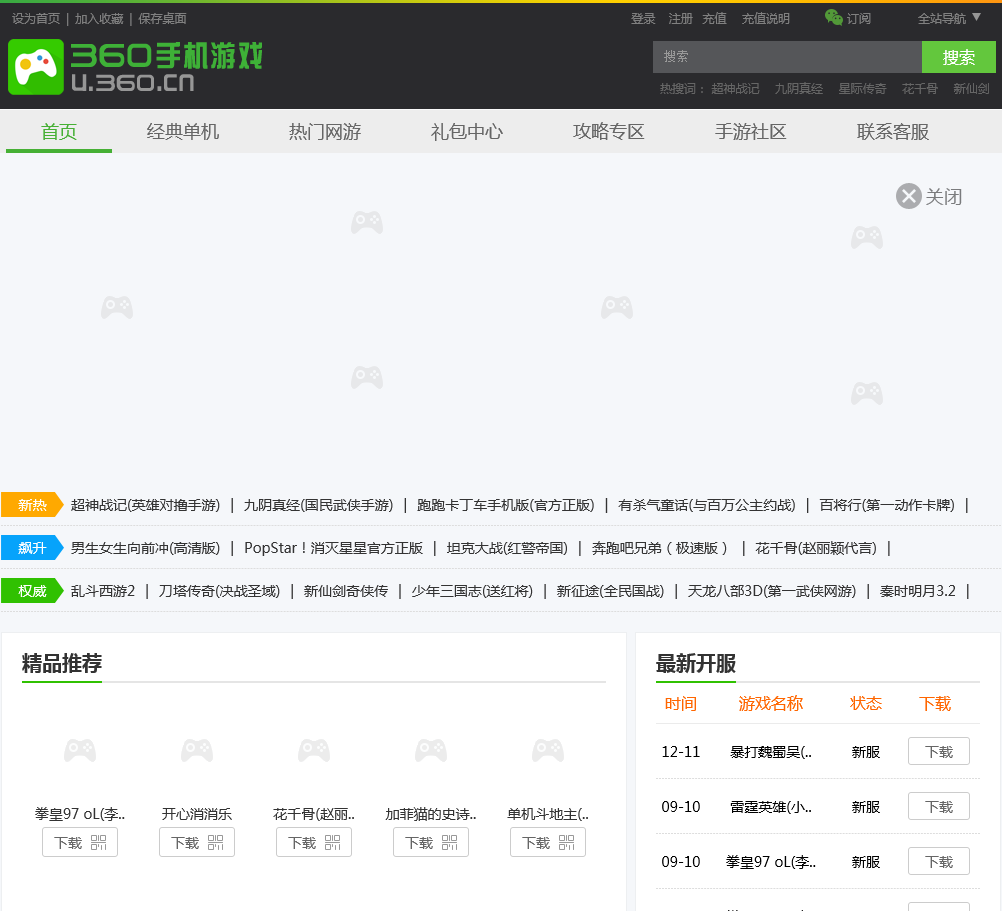
Task: Expand the 全站导航 dropdown
Action: 949,19
